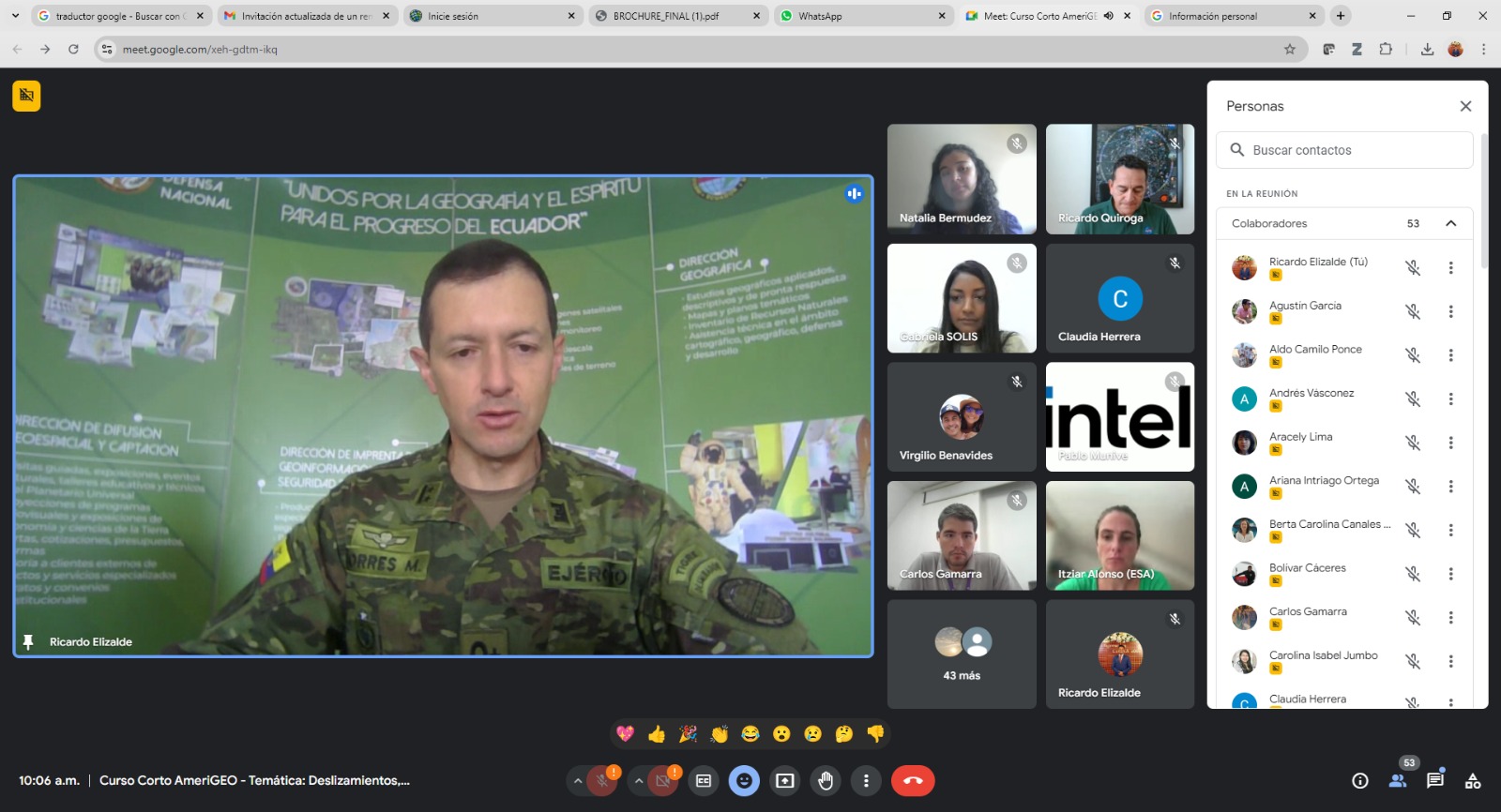Screen dimensions: 1501x812
Task: Open meeting details info icon
Action: click(1359, 780)
